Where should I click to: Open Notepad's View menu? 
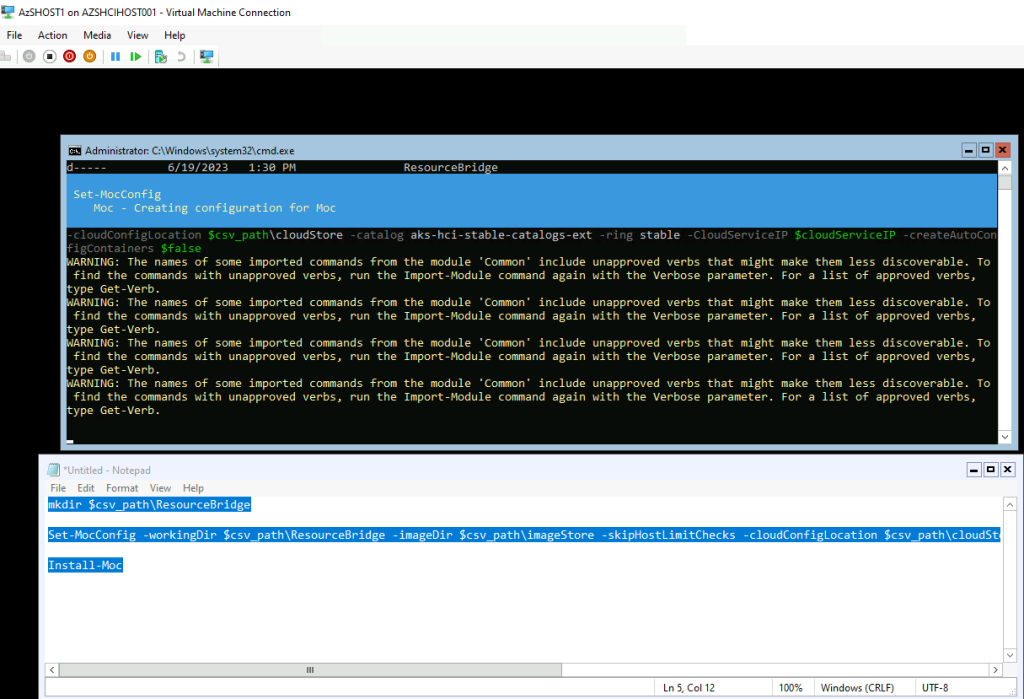click(x=160, y=488)
